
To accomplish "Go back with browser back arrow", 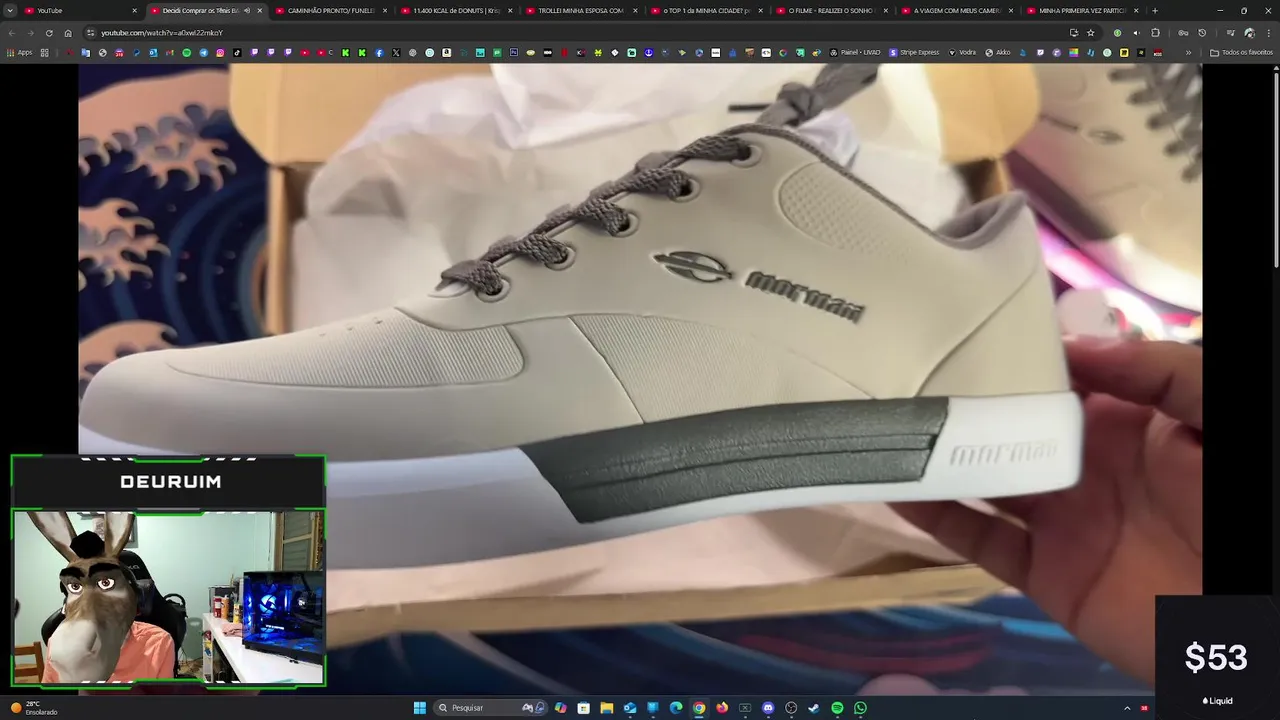I will (x=11, y=32).
